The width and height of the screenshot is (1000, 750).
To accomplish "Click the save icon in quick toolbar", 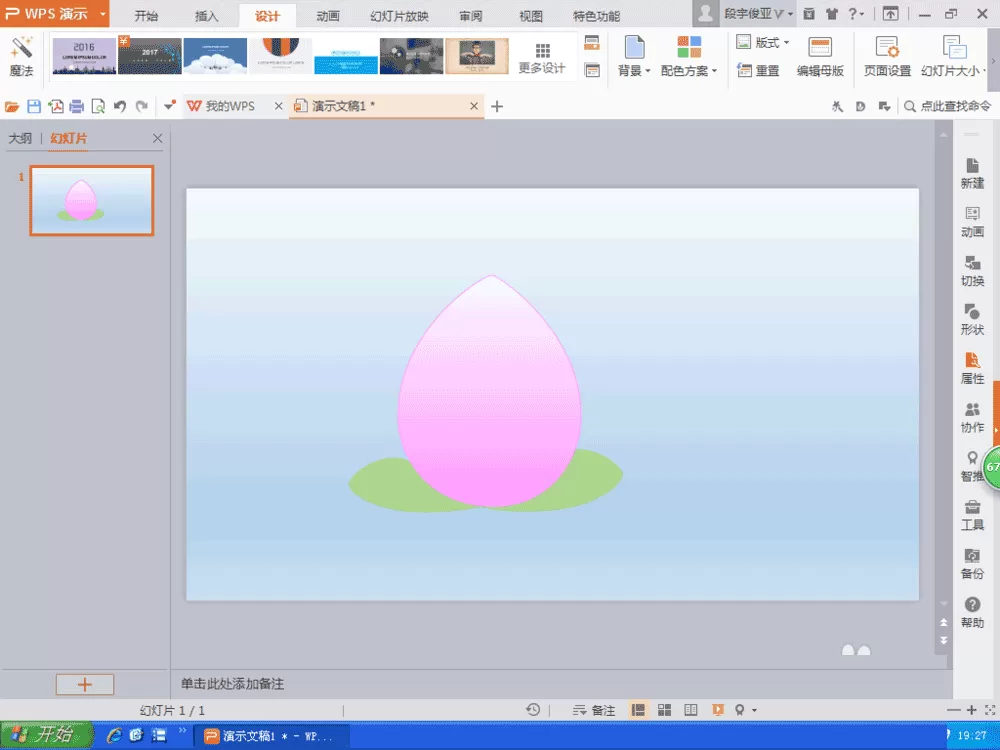I will (x=34, y=107).
